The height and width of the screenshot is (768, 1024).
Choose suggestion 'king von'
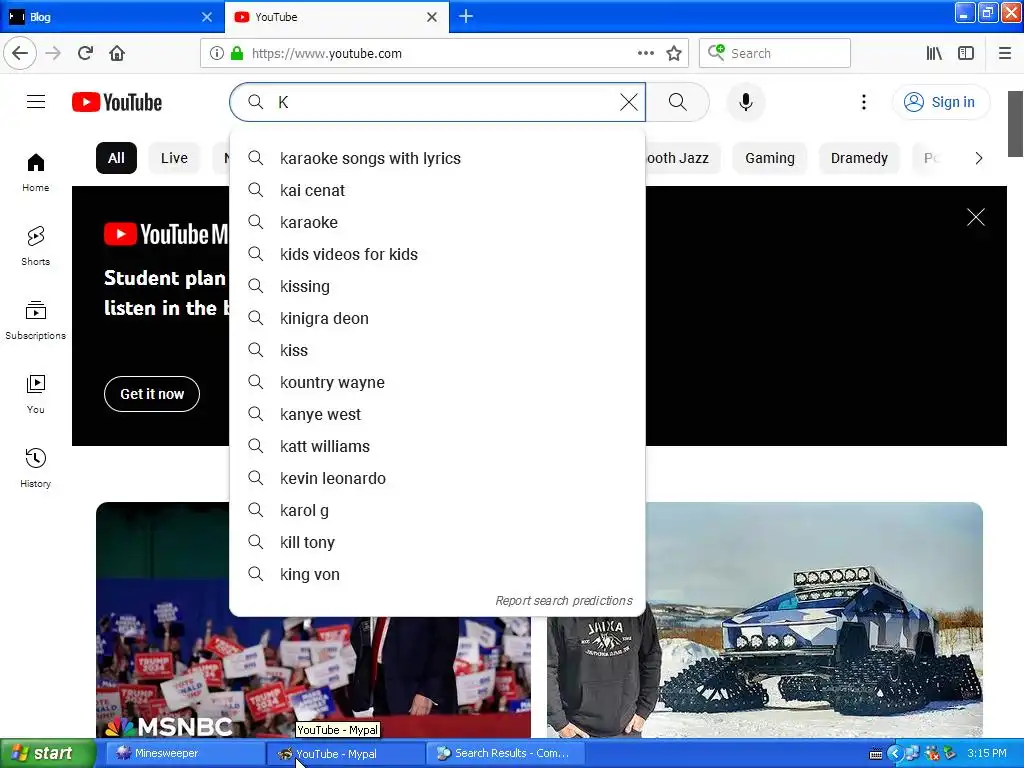tap(438, 574)
